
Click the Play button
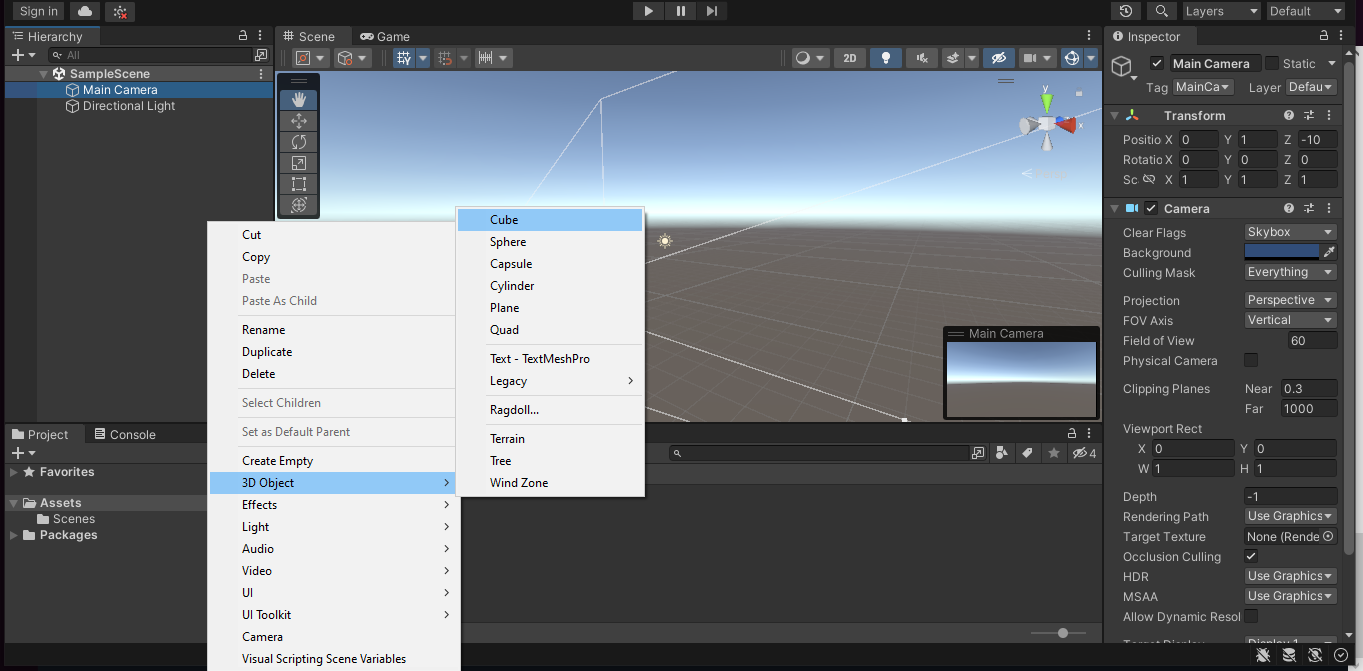tap(648, 11)
